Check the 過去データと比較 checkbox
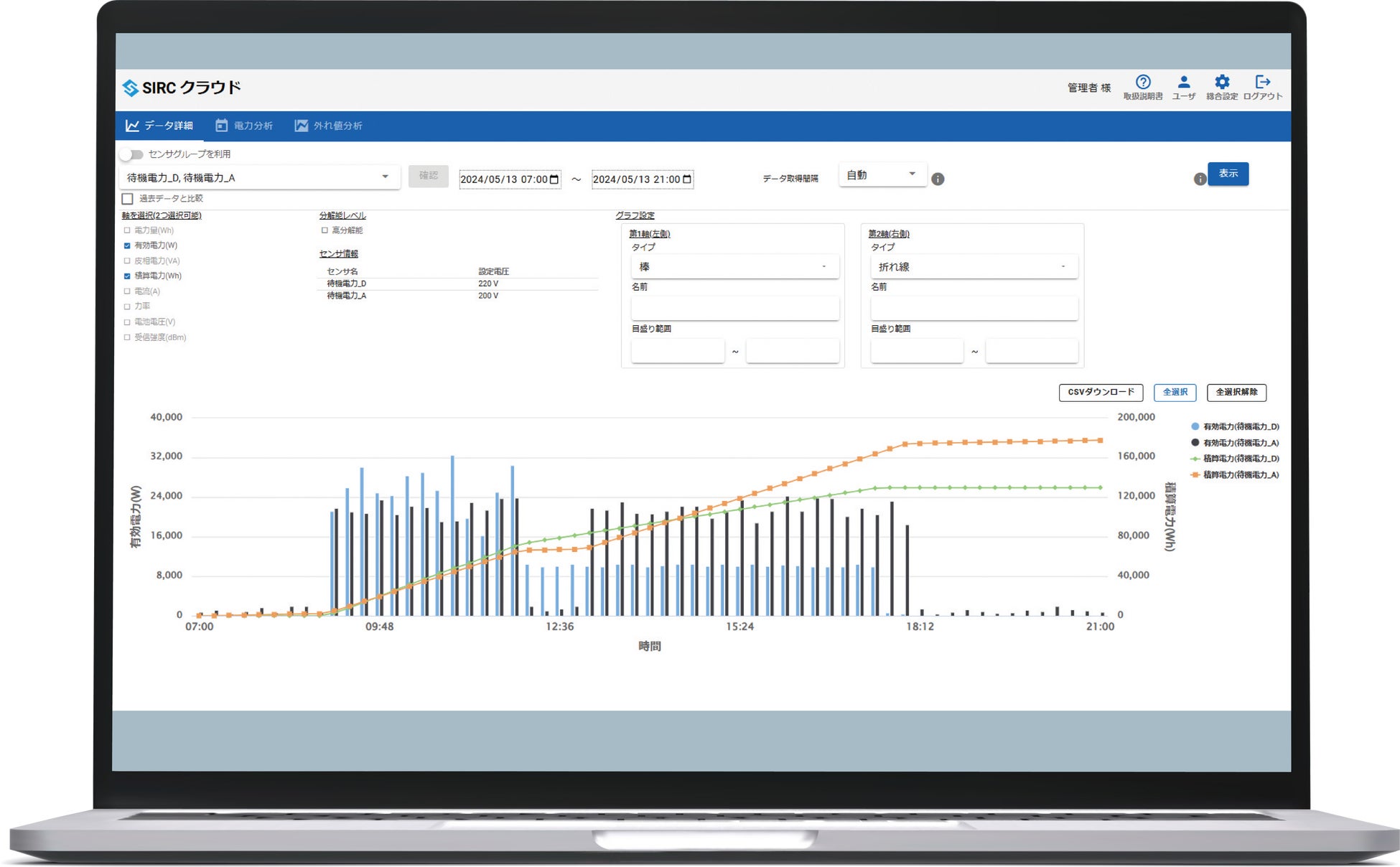1400x867 pixels. 128,199
